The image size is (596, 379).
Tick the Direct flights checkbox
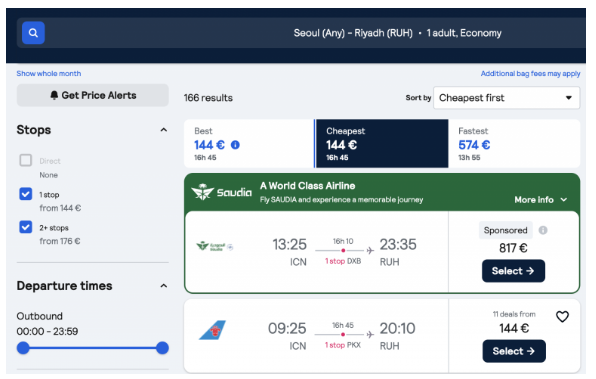(26, 160)
